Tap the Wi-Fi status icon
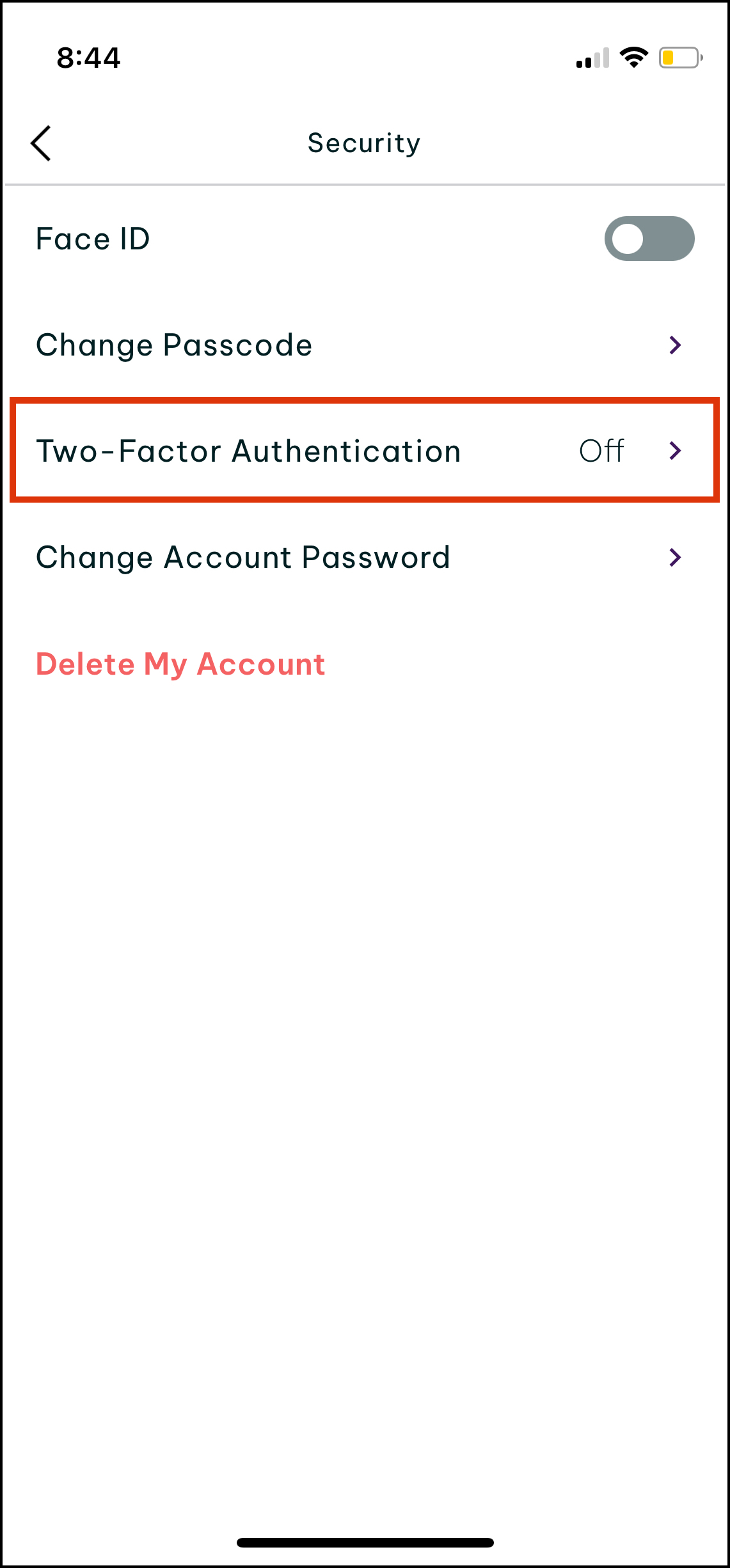This screenshot has width=730, height=1568. pyautogui.click(x=633, y=58)
